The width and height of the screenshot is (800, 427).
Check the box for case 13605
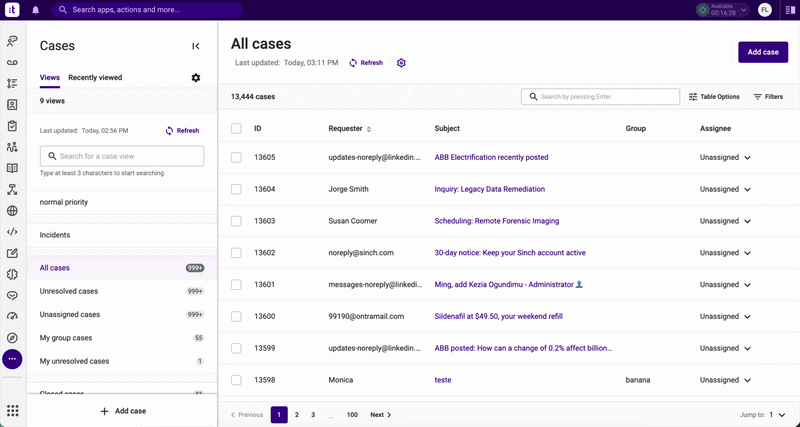236,158
